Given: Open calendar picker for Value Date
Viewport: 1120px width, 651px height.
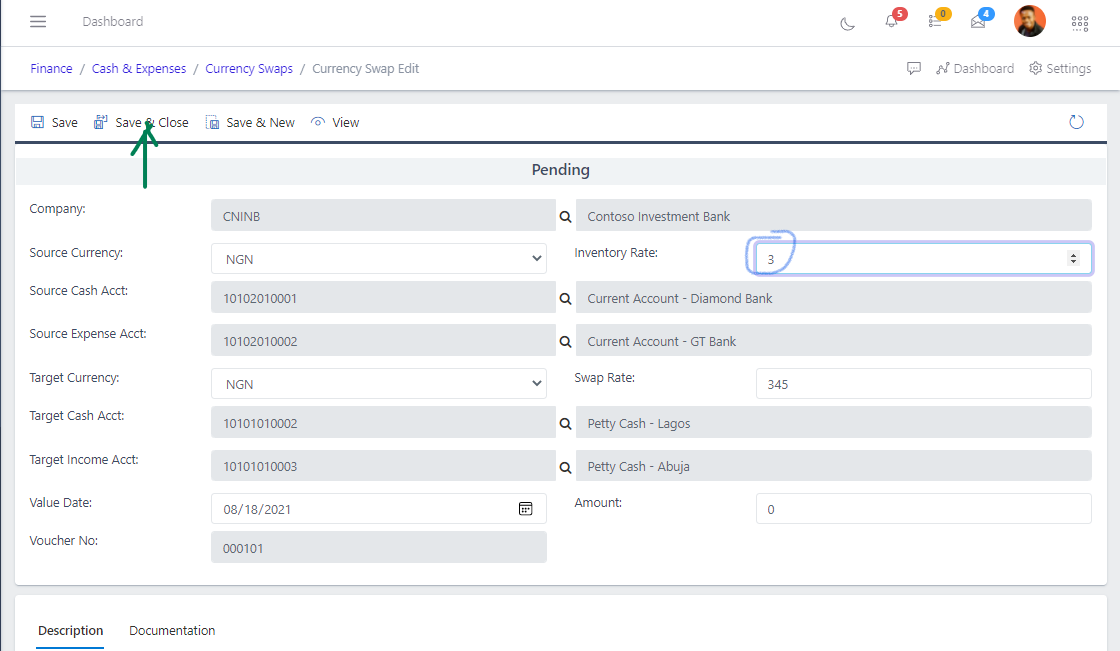Looking at the screenshot, I should (525, 509).
